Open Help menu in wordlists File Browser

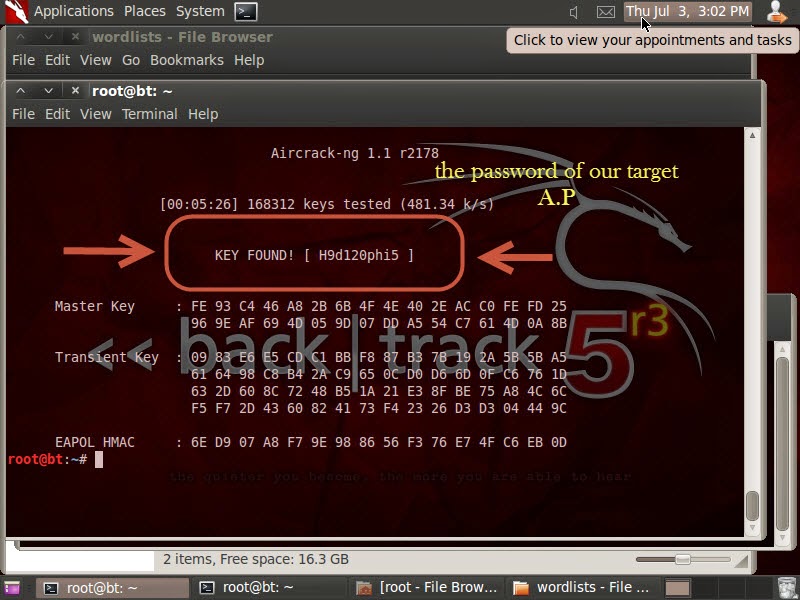pos(249,60)
